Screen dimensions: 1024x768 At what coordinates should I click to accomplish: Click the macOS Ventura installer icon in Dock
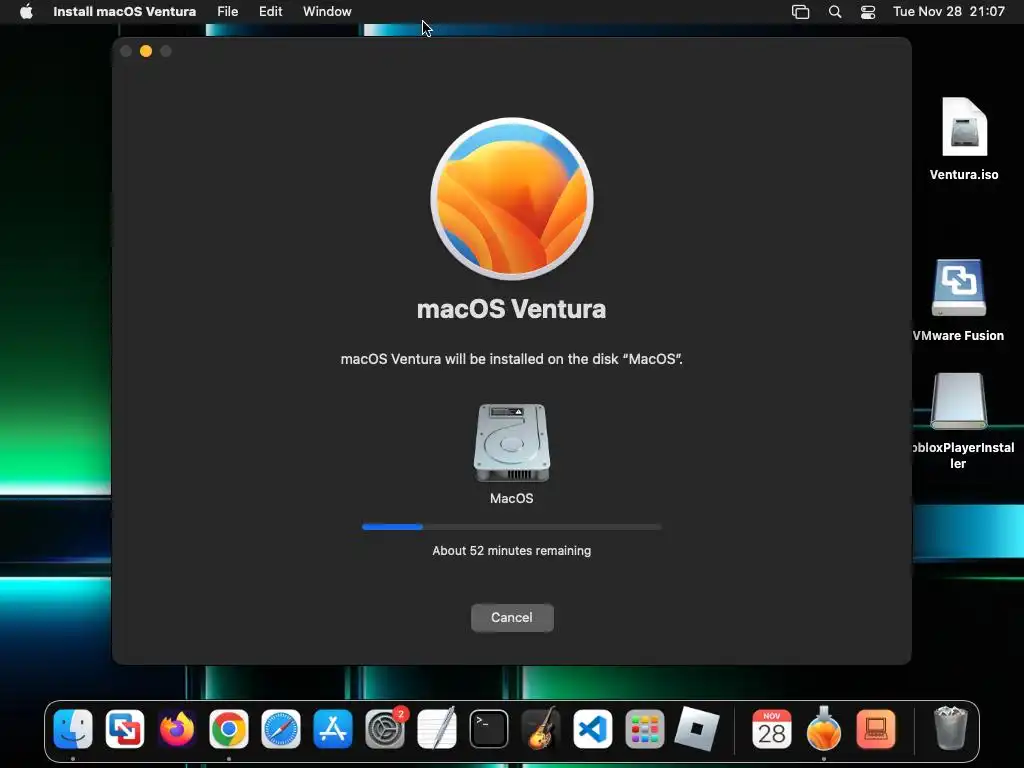point(824,728)
